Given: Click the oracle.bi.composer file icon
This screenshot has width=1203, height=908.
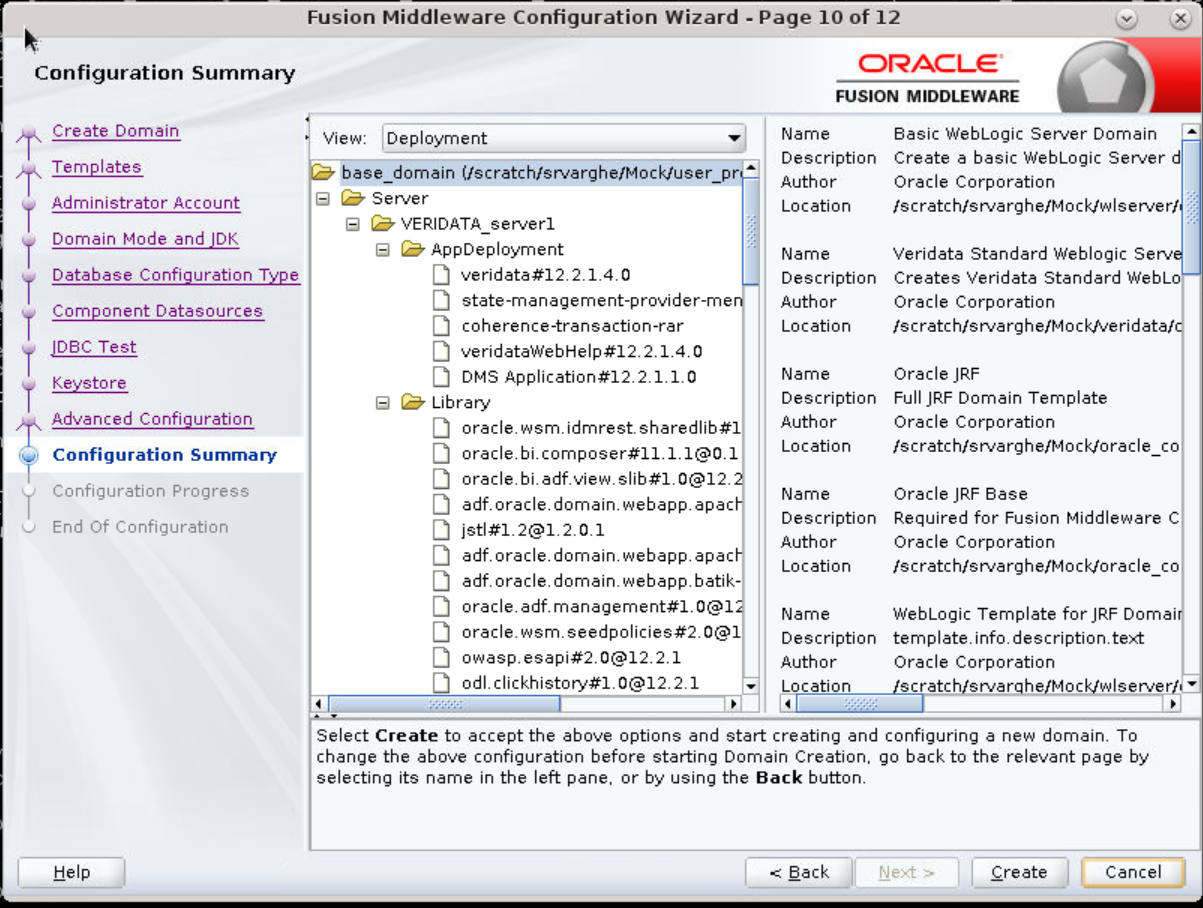Looking at the screenshot, I should pyautogui.click(x=441, y=453).
